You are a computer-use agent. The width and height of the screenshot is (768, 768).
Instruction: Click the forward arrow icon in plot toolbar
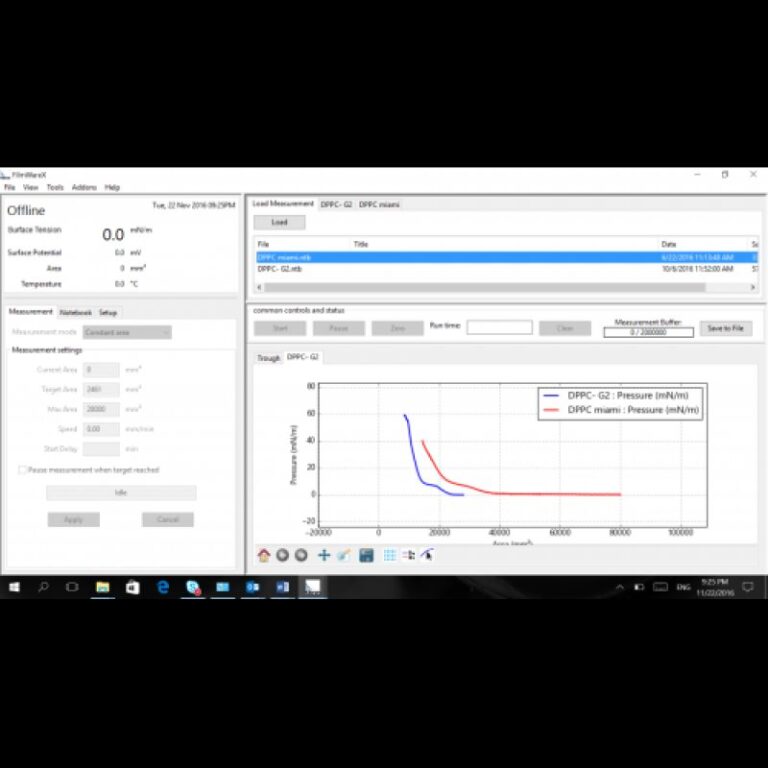coord(300,555)
